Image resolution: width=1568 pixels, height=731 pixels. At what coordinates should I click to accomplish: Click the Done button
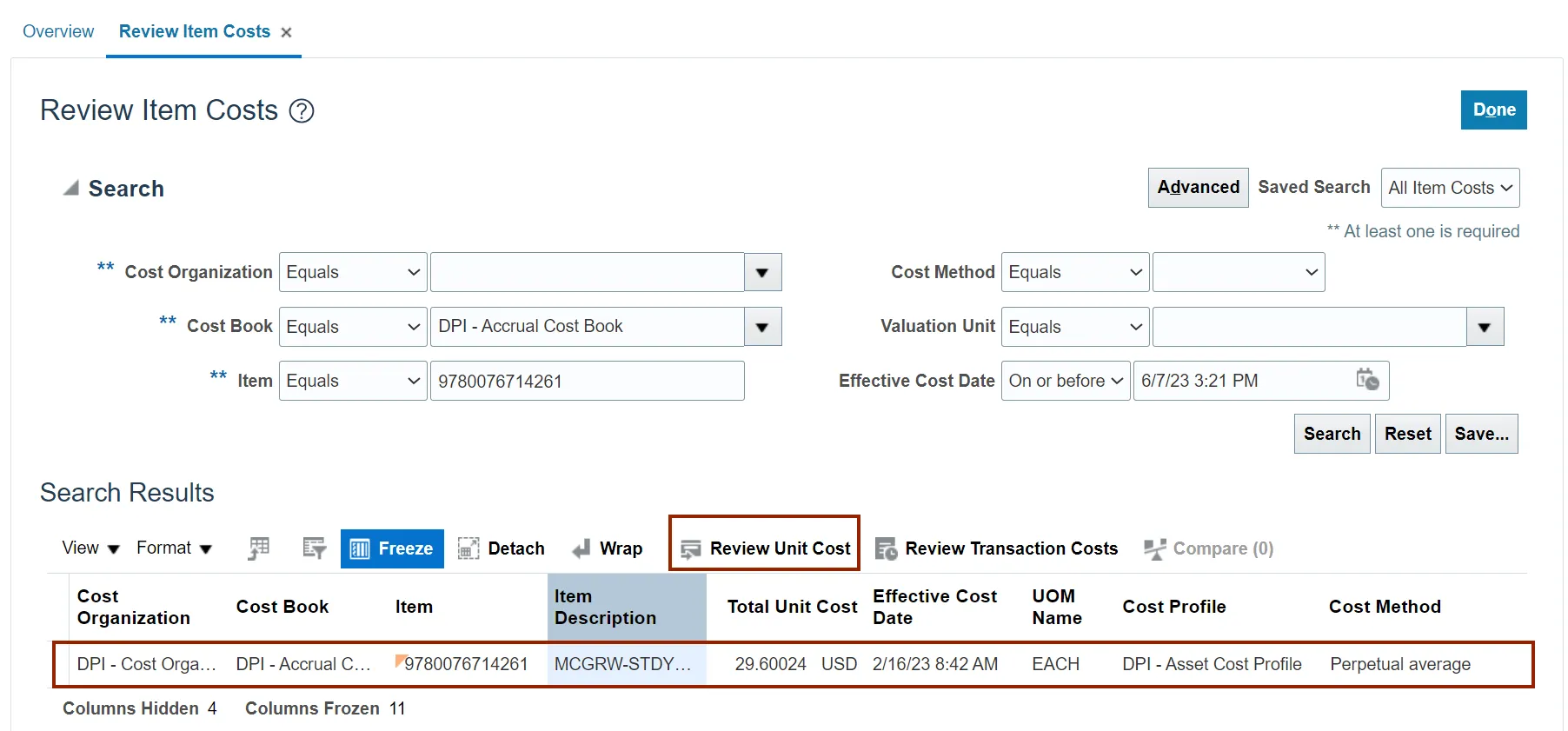pyautogui.click(x=1493, y=110)
